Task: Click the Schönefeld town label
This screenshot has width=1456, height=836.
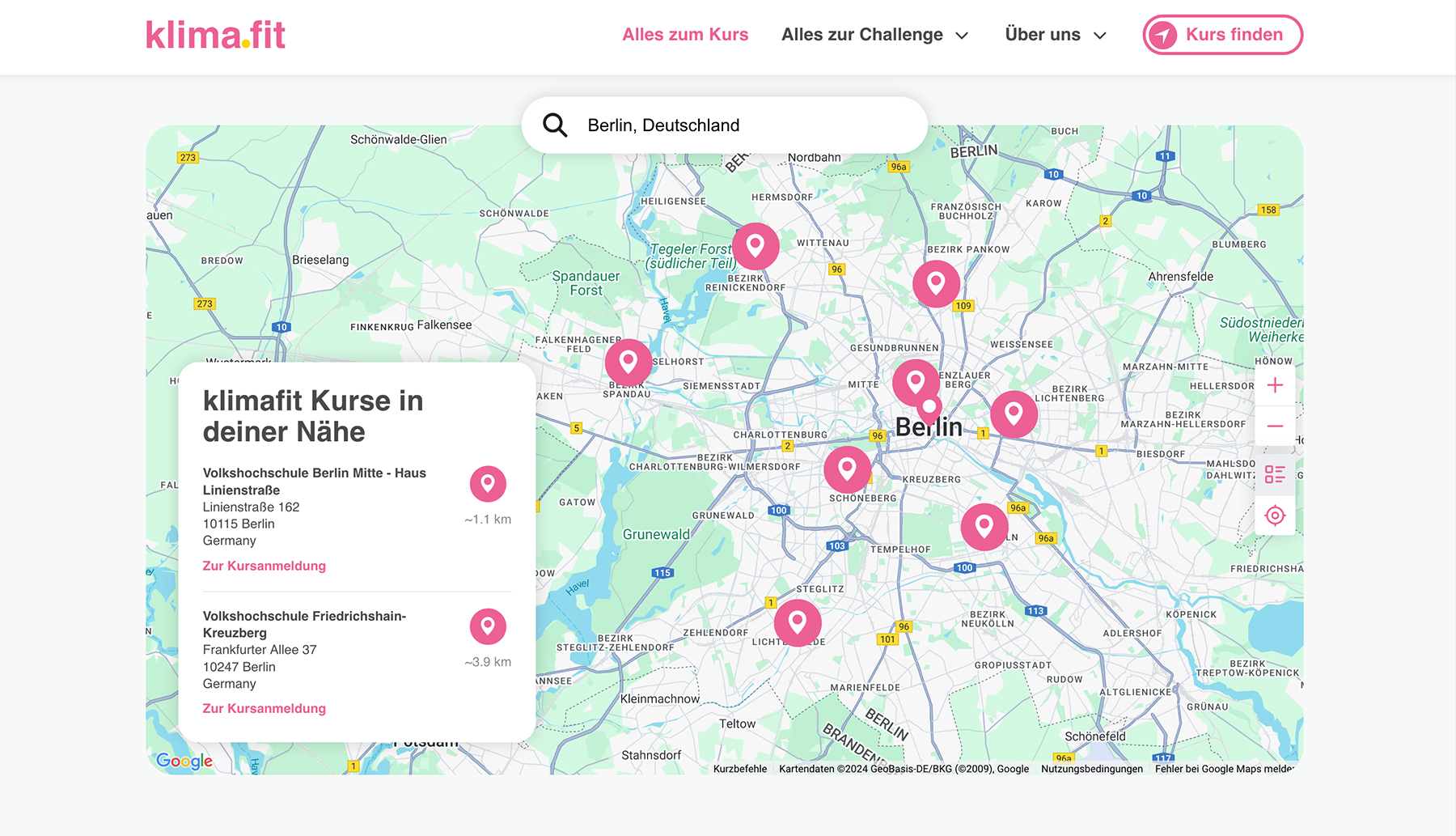Action: point(1095,736)
